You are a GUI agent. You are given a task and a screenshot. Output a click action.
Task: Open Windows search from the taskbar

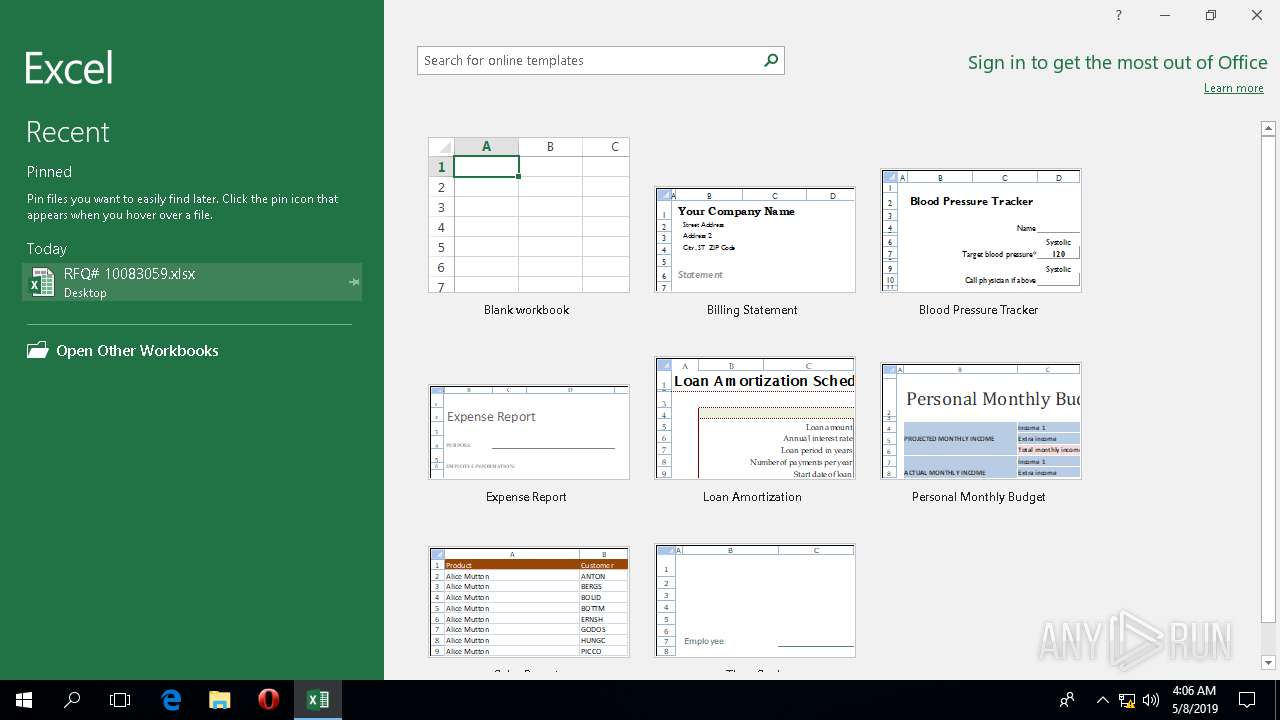(x=72, y=700)
